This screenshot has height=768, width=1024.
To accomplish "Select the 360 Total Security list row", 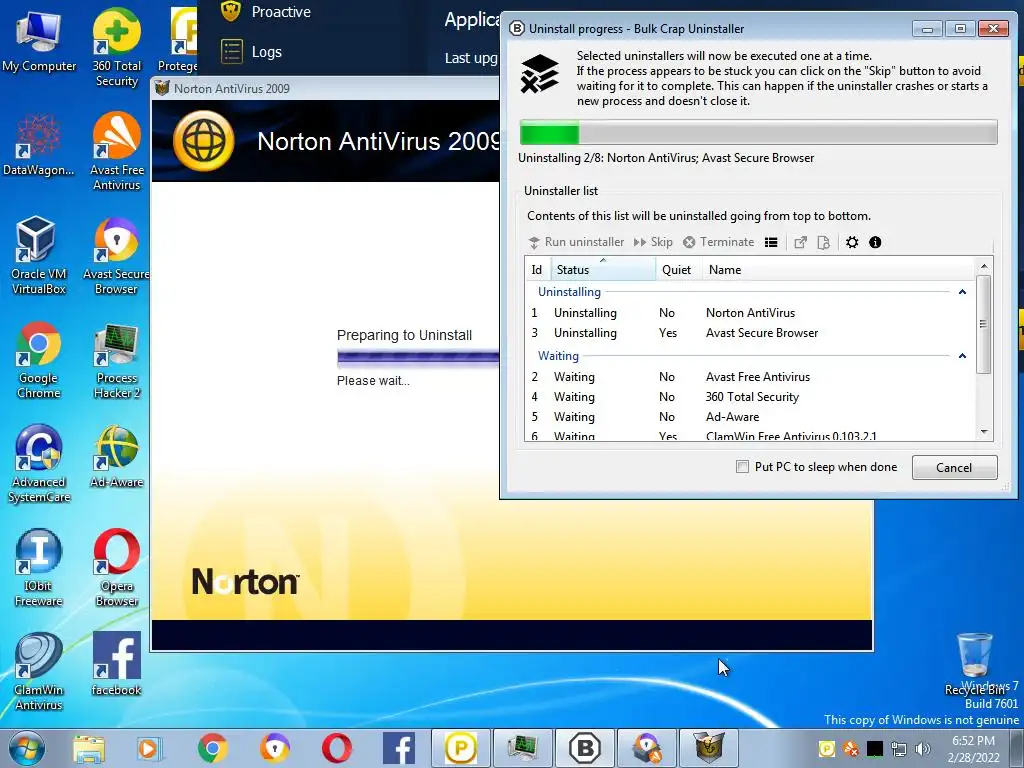I will 750,396.
